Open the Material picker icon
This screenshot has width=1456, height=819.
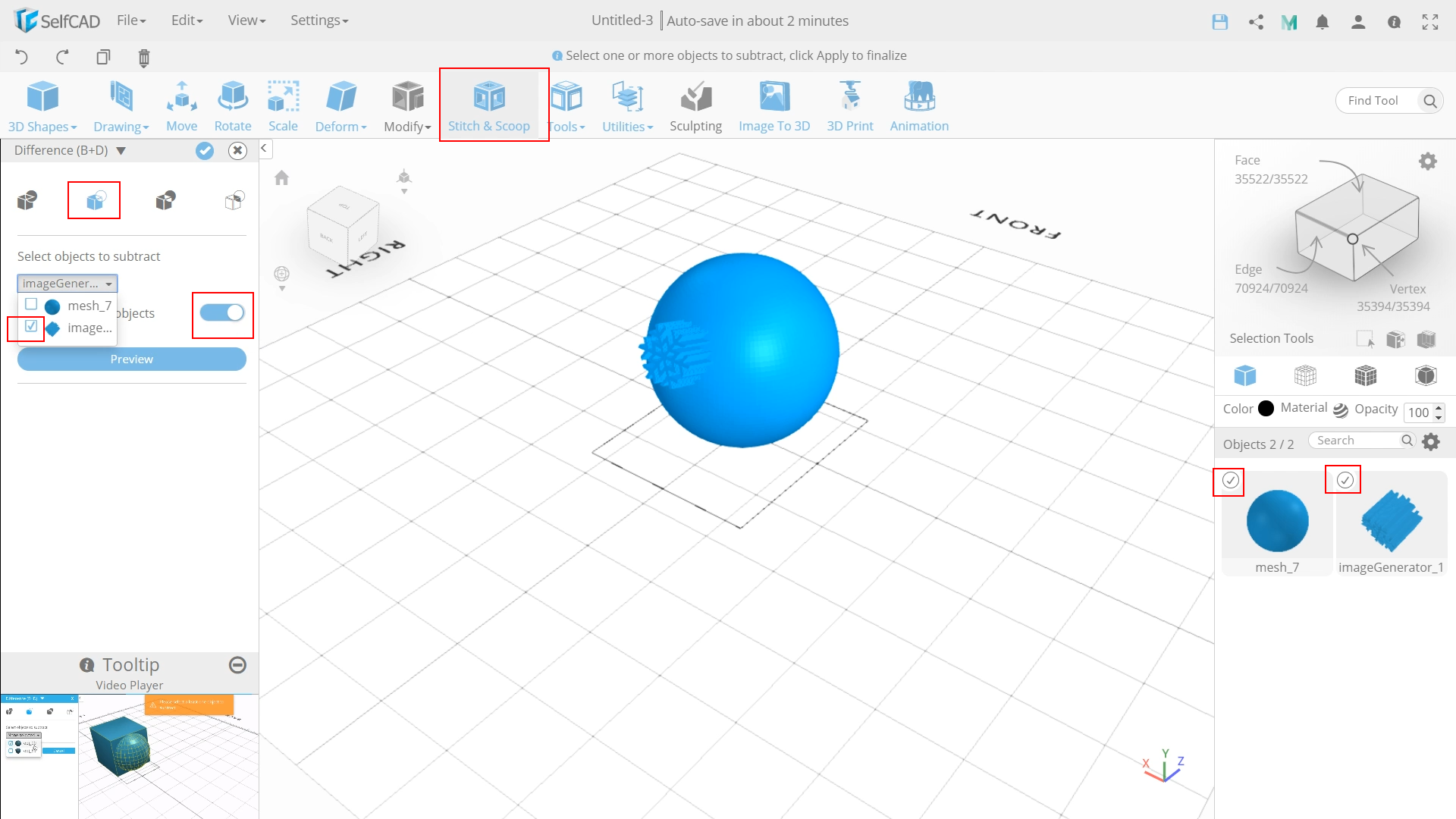pos(1341,409)
